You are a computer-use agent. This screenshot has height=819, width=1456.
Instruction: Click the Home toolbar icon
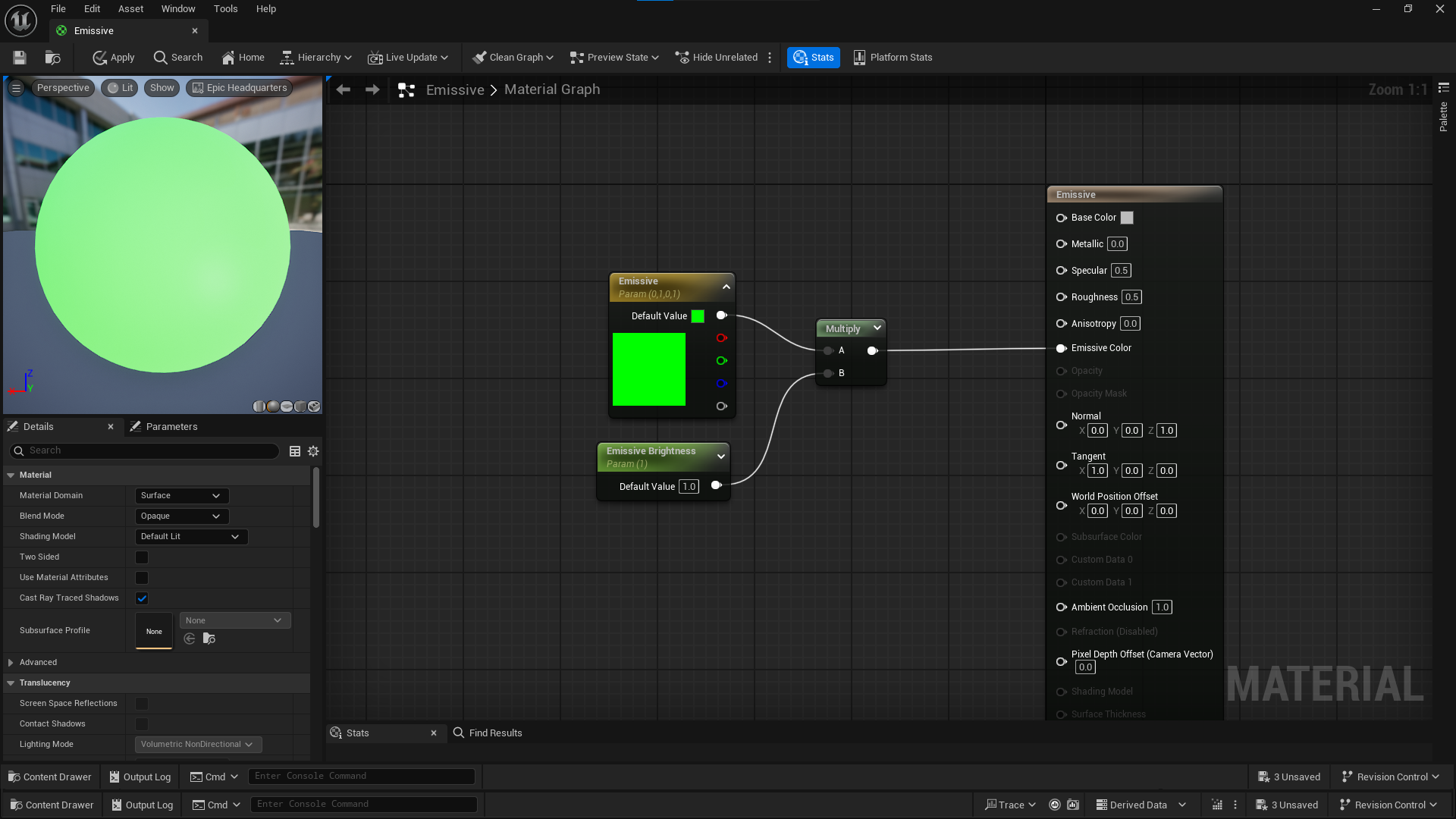243,58
